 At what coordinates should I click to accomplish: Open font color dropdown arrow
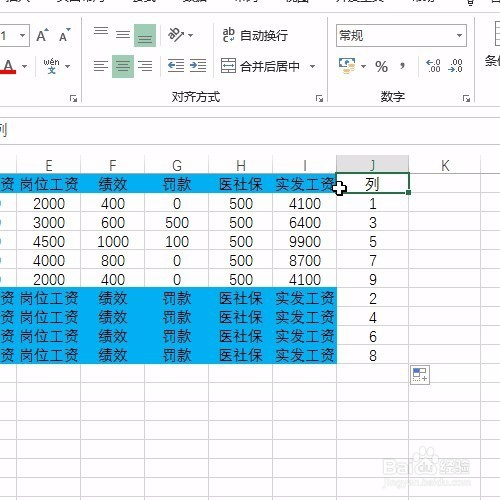point(24,66)
